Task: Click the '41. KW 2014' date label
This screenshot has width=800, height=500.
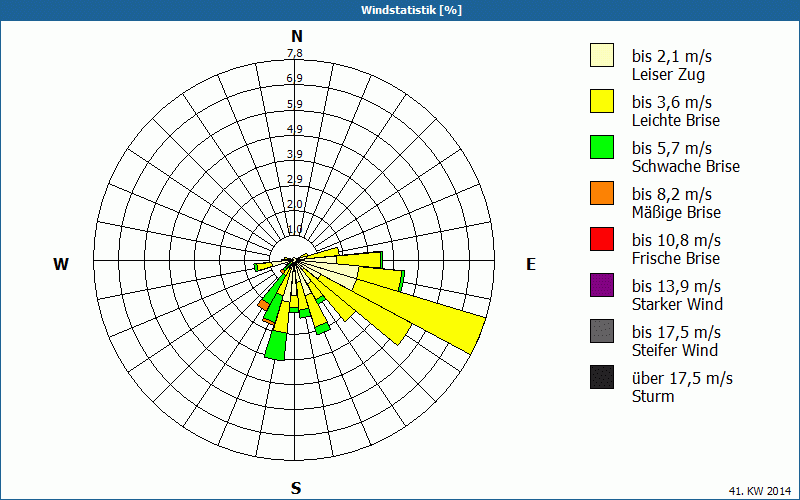Action: (x=760, y=491)
